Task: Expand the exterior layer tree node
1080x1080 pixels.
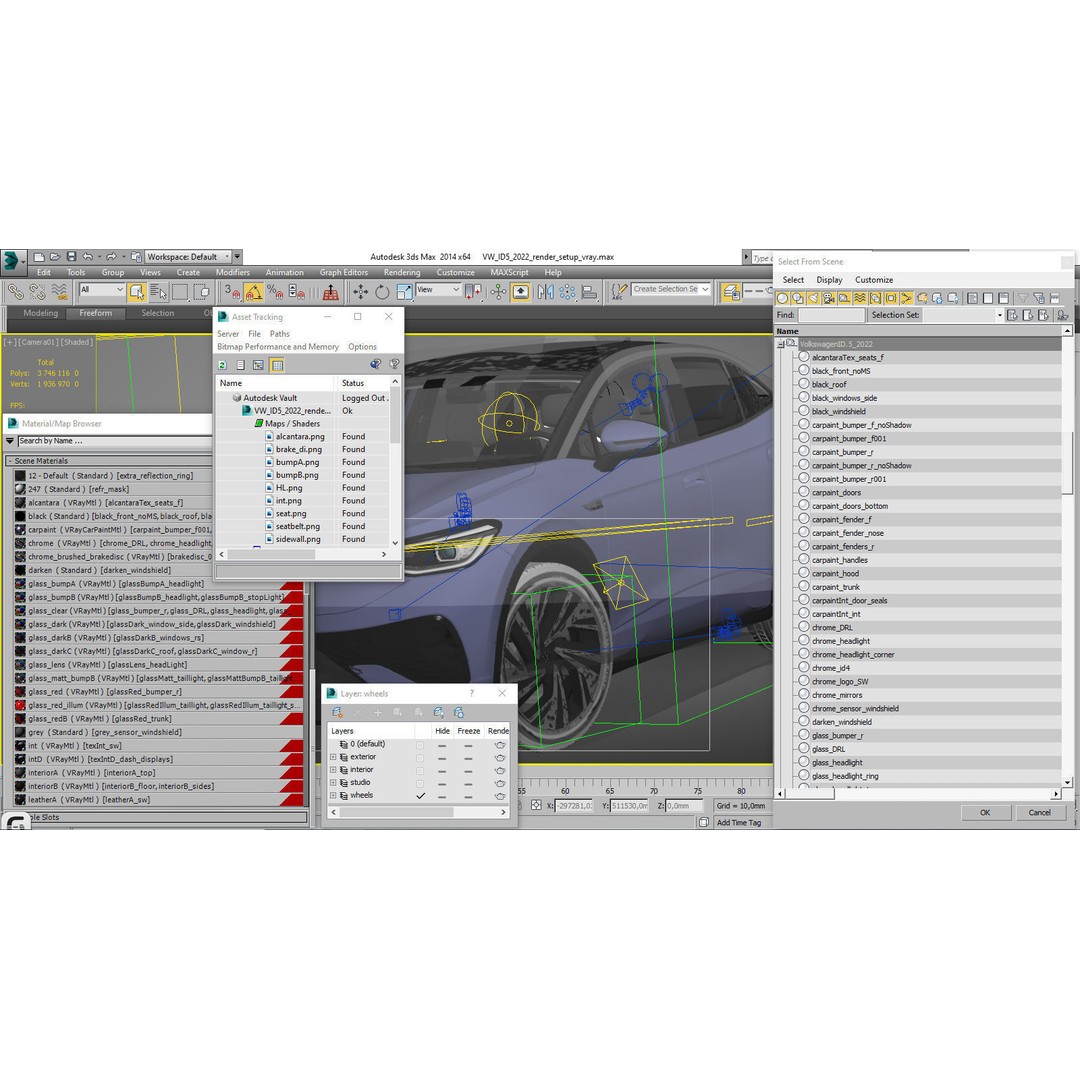Action: coord(333,757)
